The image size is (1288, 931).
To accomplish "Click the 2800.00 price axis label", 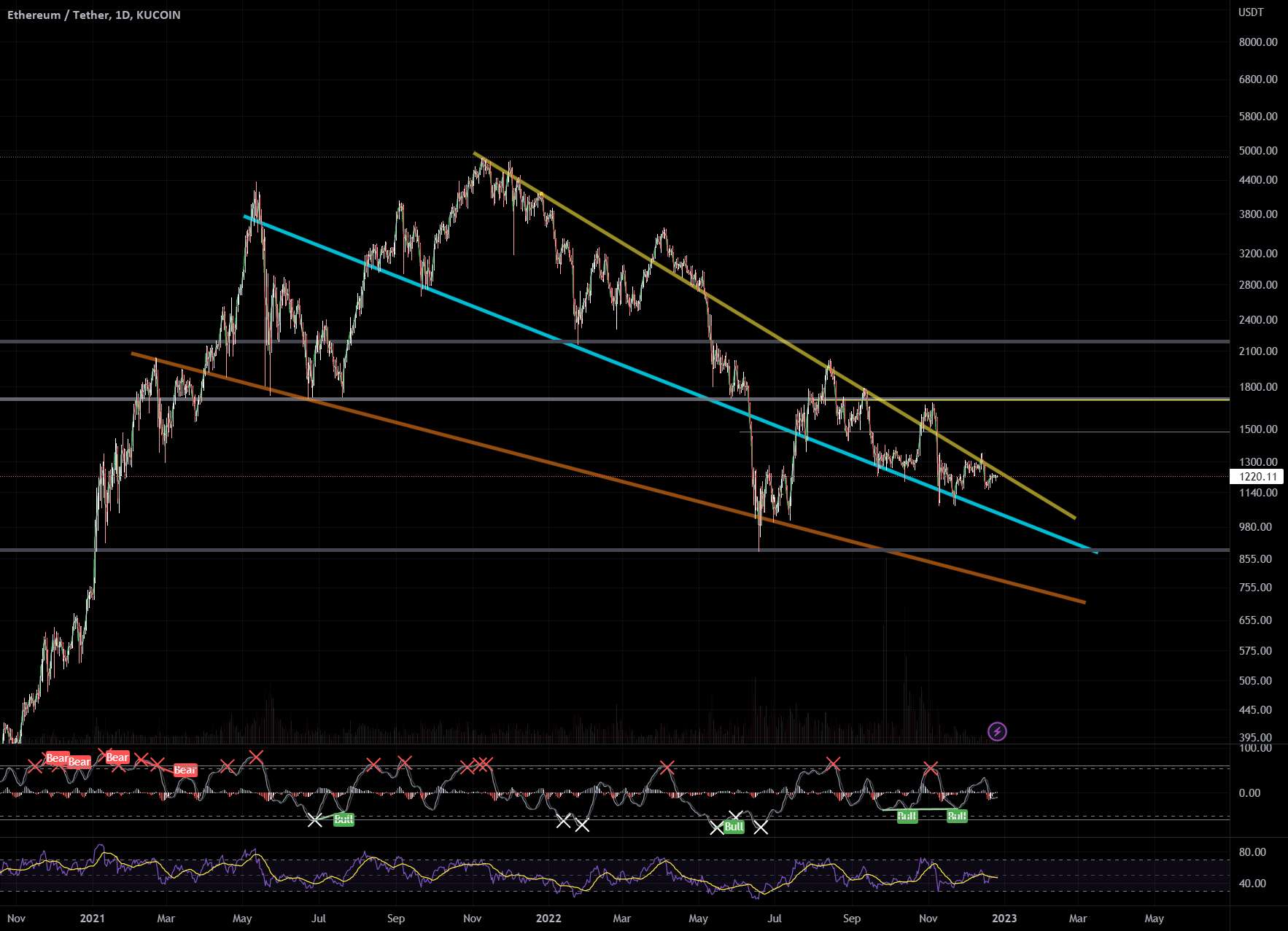I will click(1258, 285).
